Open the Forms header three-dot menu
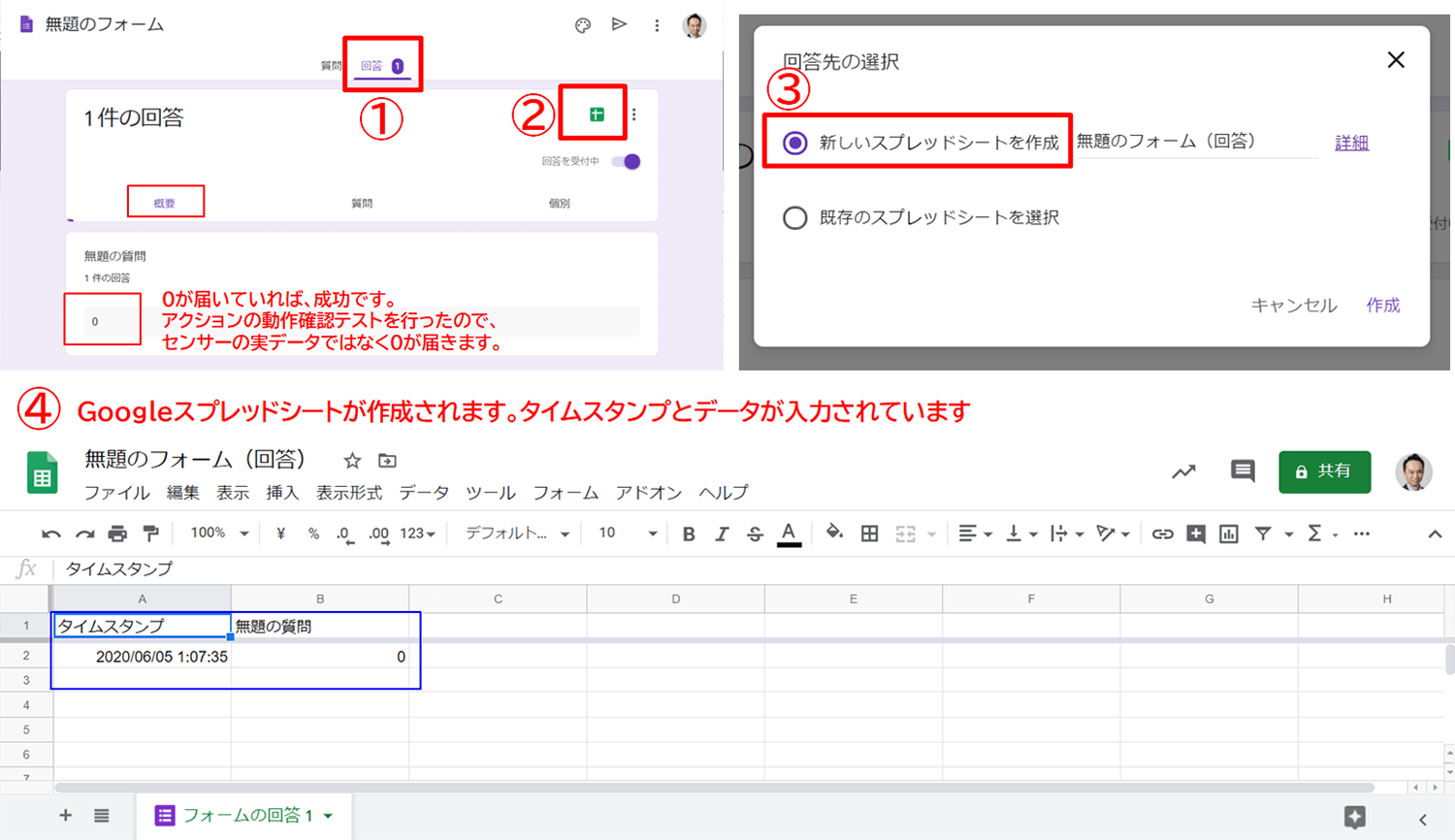Image resolution: width=1455 pixels, height=840 pixels. pos(657,25)
